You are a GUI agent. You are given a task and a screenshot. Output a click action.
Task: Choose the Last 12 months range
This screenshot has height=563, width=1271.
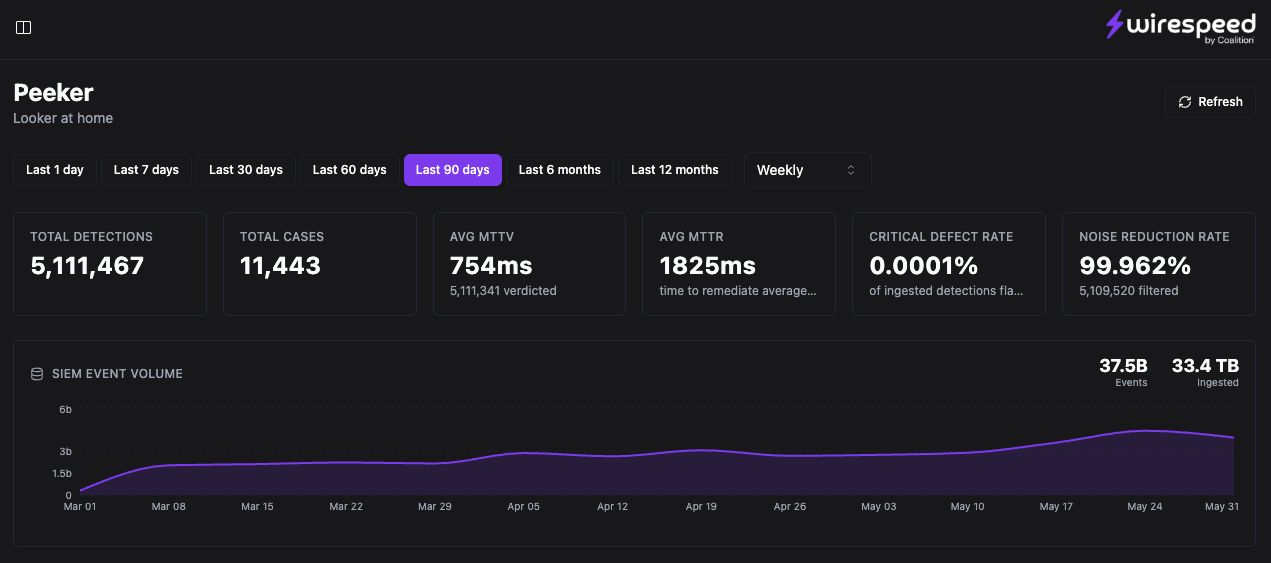(675, 170)
